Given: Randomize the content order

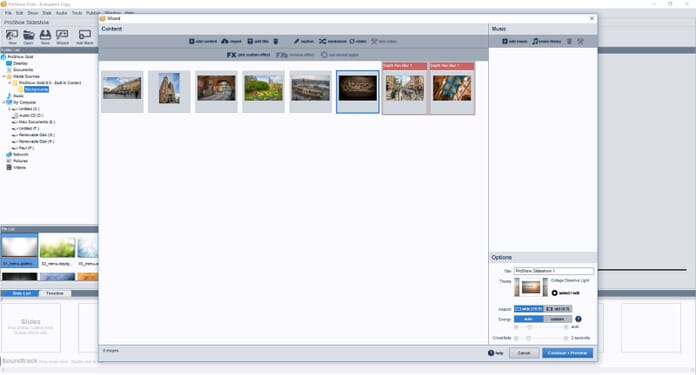Looking at the screenshot, I should pos(332,41).
